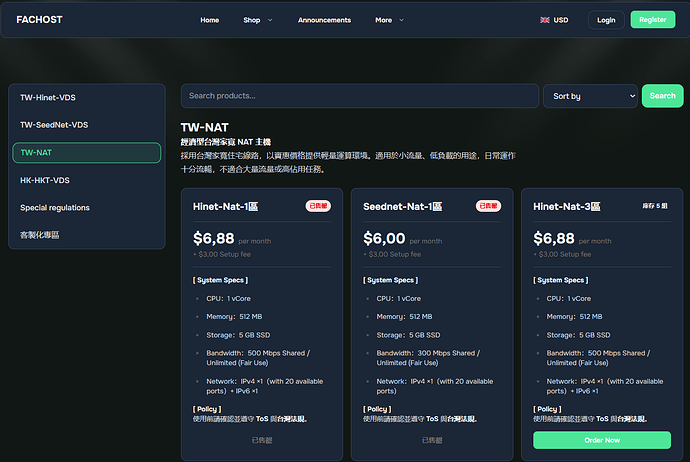Click the green Search button
690x462 pixels.
point(662,96)
